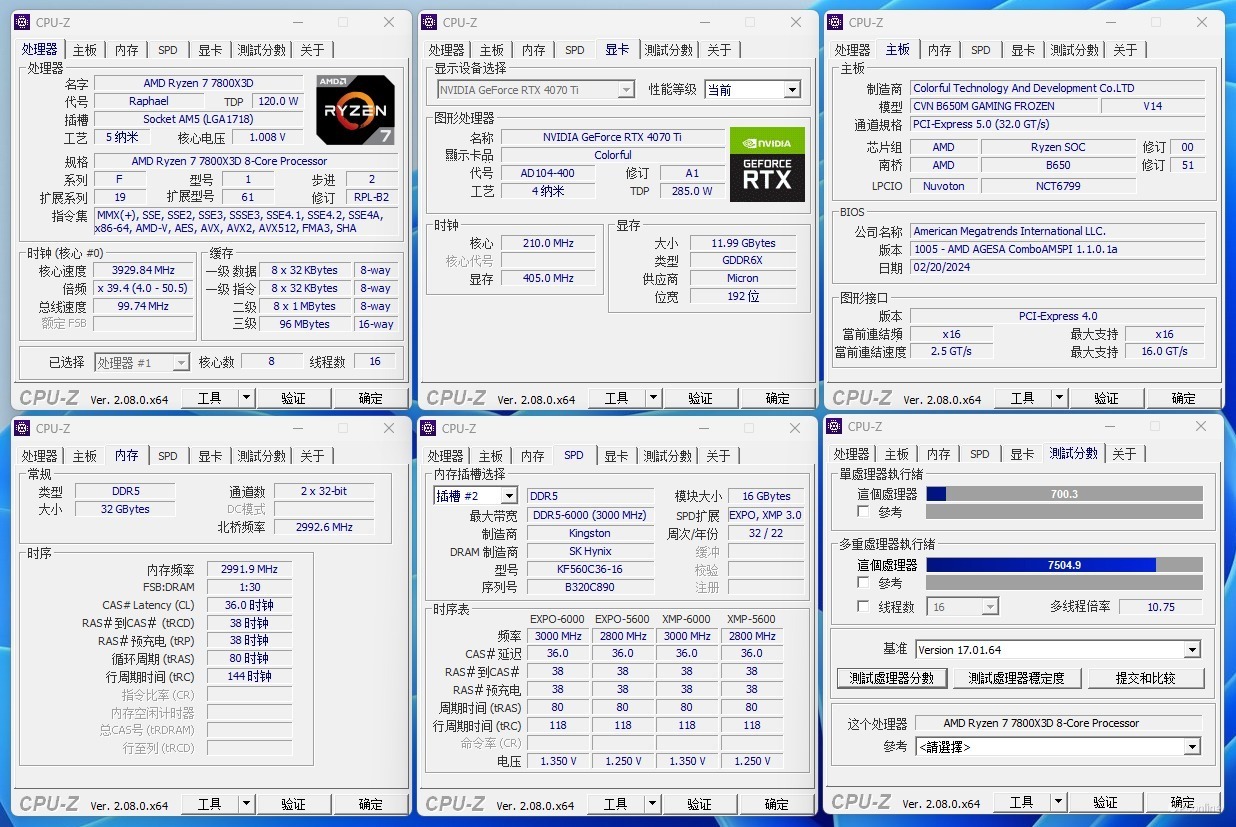Click the AMD Ryzen 7 logo
This screenshot has height=827, width=1236.
[x=355, y=109]
